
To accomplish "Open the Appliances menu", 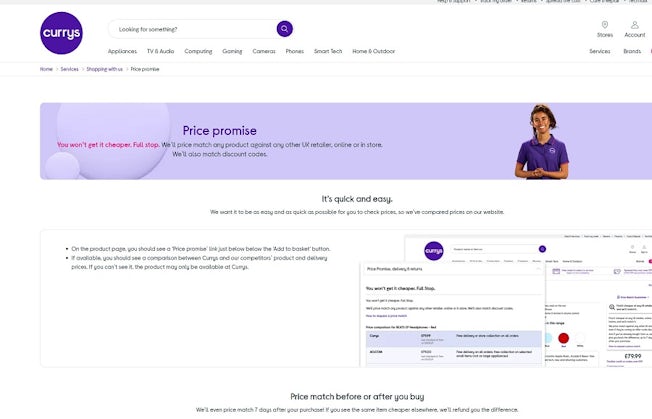I will [122, 51].
